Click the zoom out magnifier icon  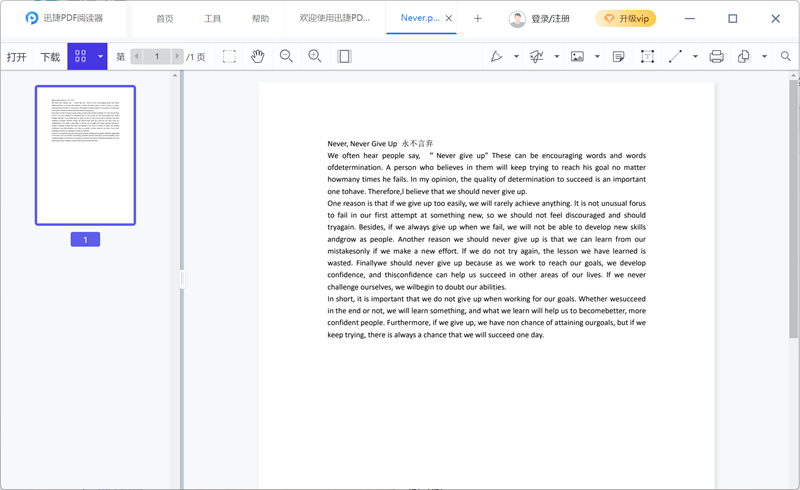tap(286, 56)
